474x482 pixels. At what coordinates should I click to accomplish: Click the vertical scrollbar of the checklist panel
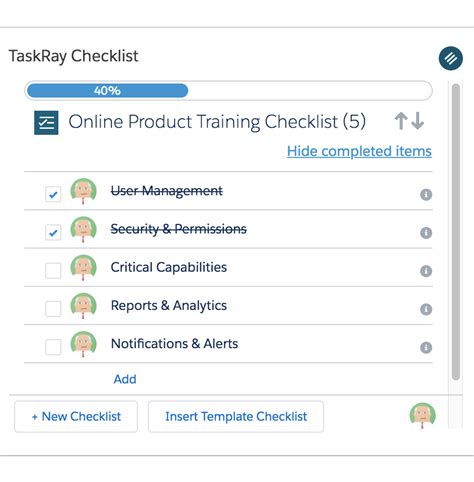click(456, 232)
